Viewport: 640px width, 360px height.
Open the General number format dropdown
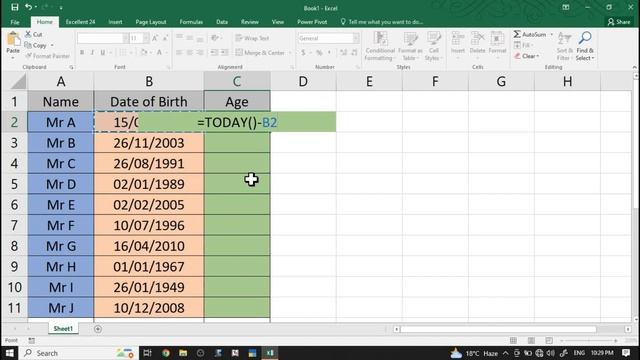point(356,38)
